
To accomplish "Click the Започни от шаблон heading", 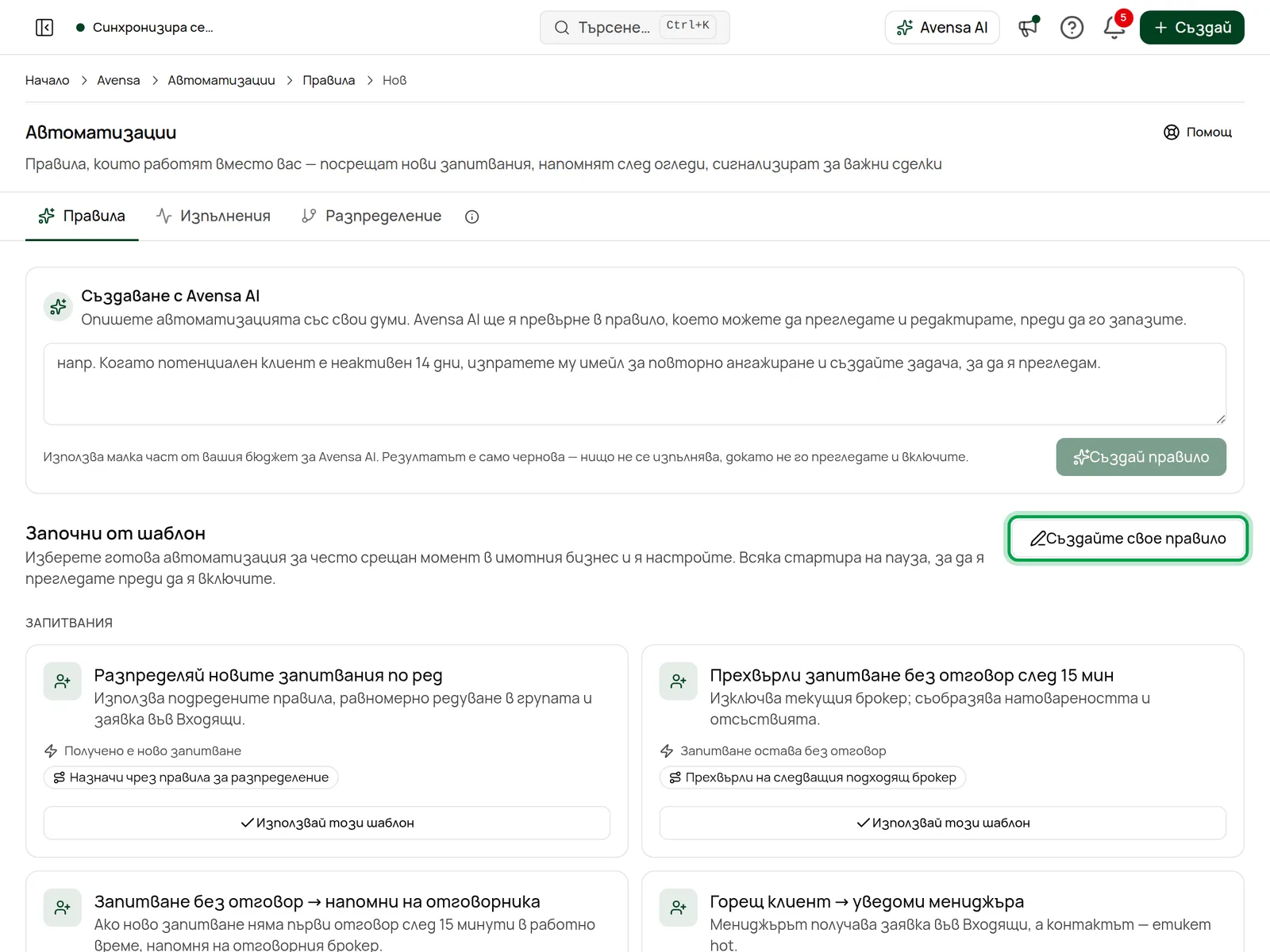I will click(116, 533).
